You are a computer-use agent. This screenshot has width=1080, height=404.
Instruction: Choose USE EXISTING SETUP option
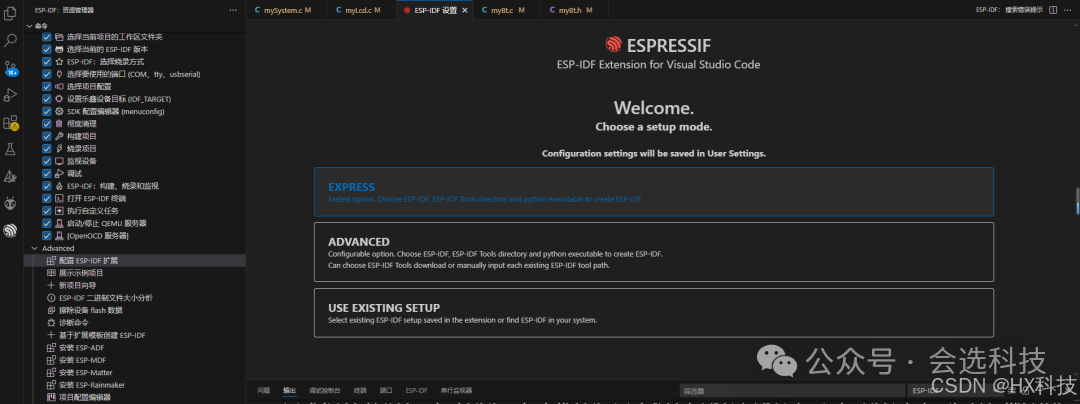click(654, 312)
